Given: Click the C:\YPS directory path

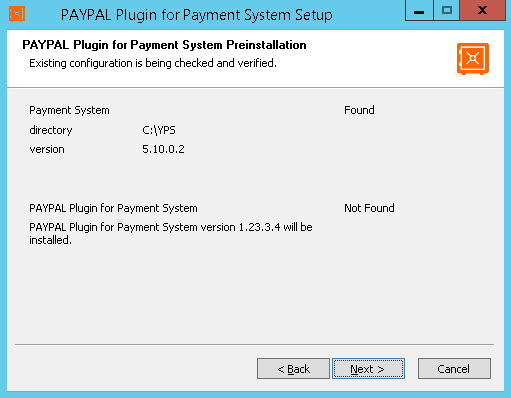Looking at the screenshot, I should click(159, 130).
